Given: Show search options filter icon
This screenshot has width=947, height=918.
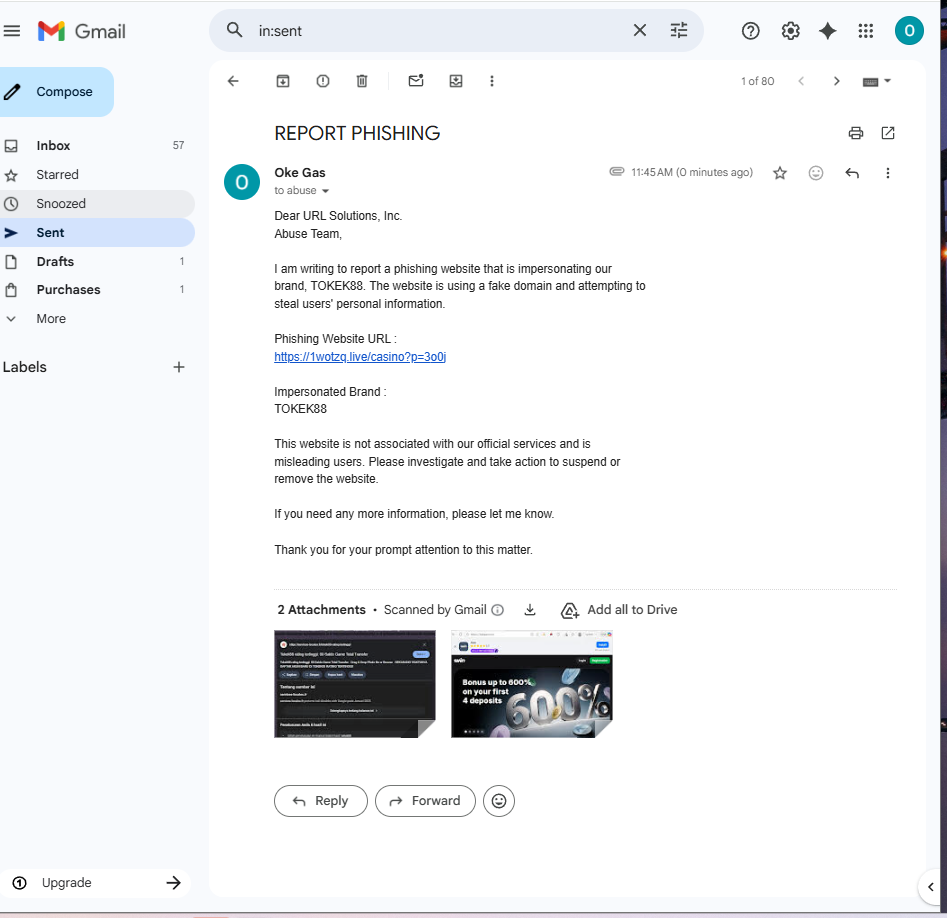Looking at the screenshot, I should pyautogui.click(x=679, y=30).
